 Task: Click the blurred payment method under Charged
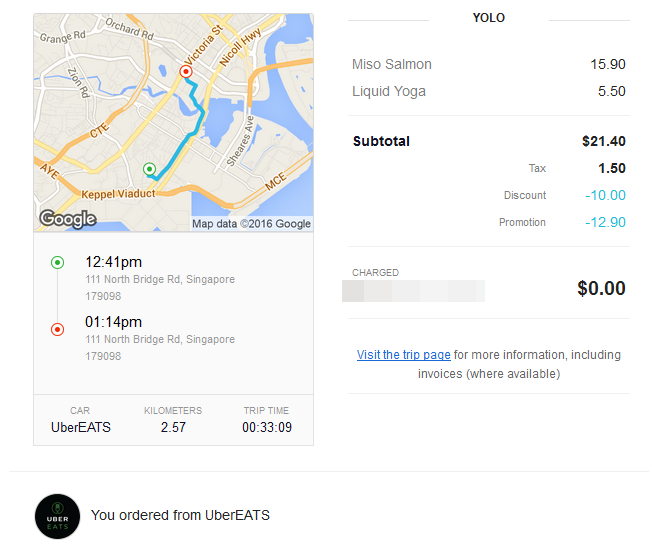click(x=413, y=291)
